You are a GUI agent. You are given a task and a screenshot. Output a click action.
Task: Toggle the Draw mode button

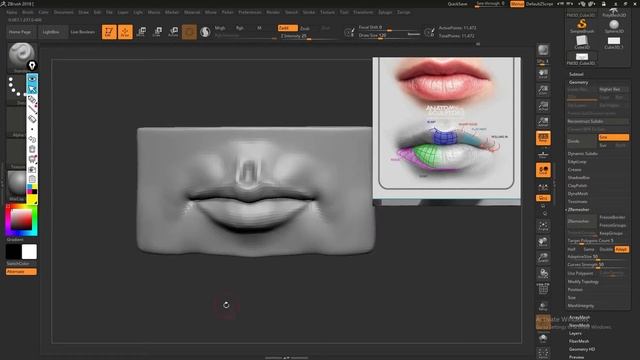[125, 32]
